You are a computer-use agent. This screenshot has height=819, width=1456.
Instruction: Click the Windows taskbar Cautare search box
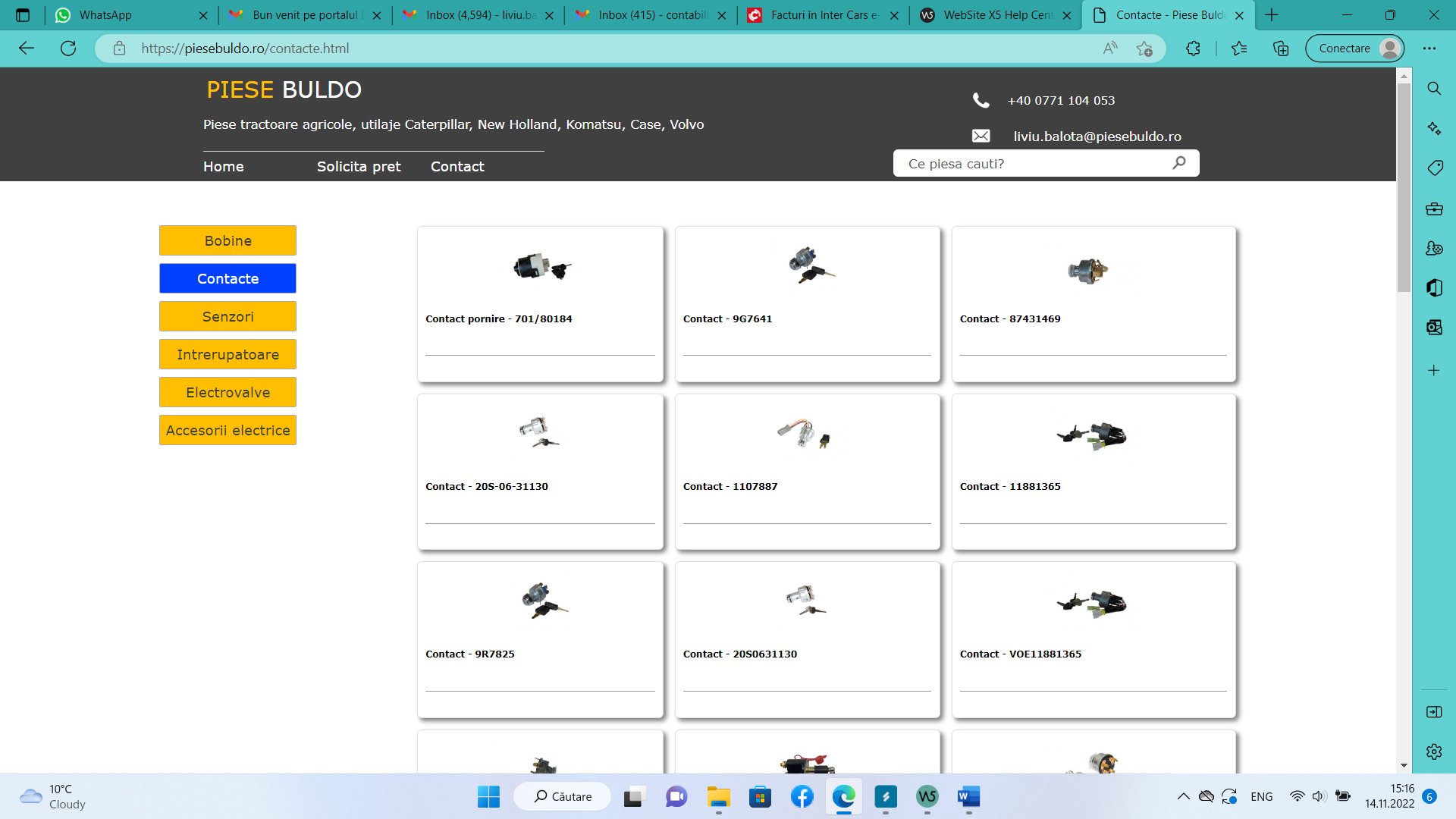point(562,796)
